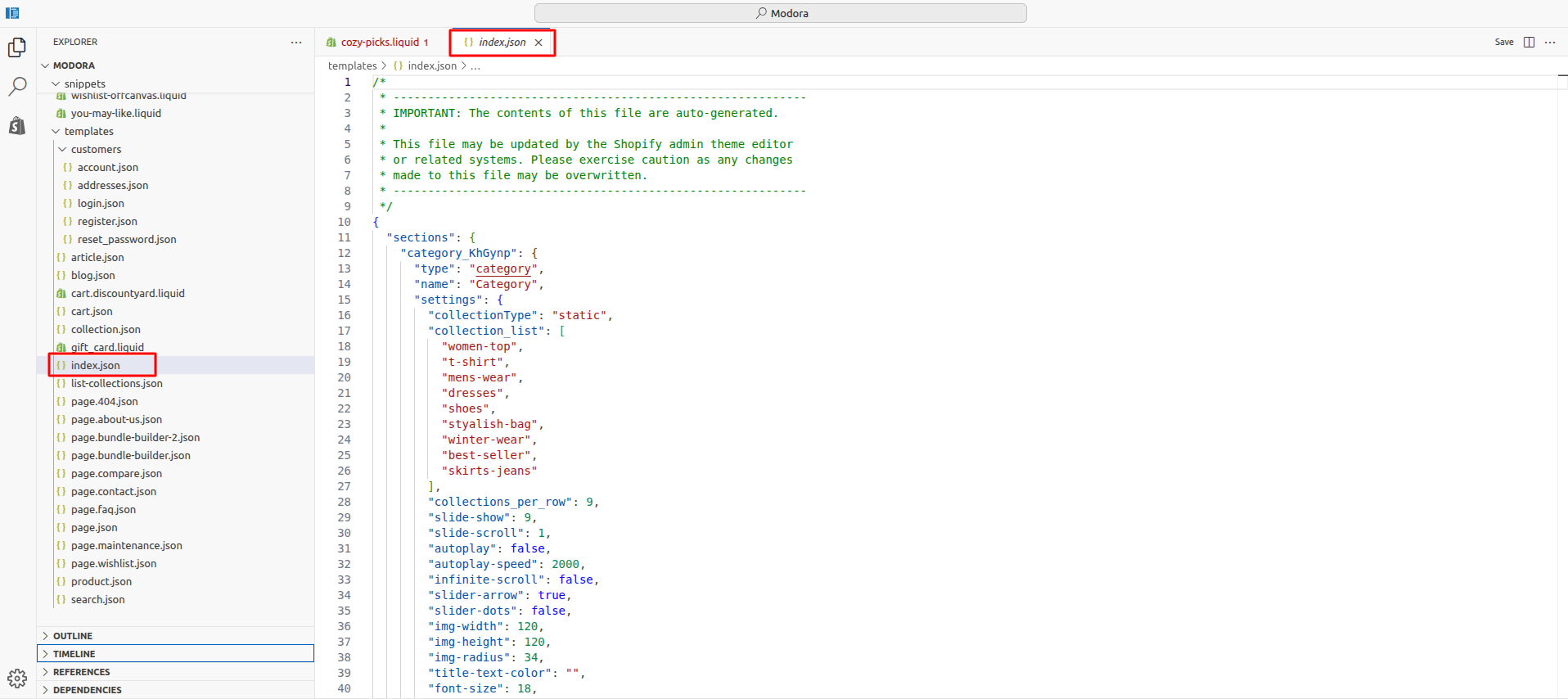Open page.about-us.json file
The width and height of the screenshot is (1568, 699).
(176, 419)
